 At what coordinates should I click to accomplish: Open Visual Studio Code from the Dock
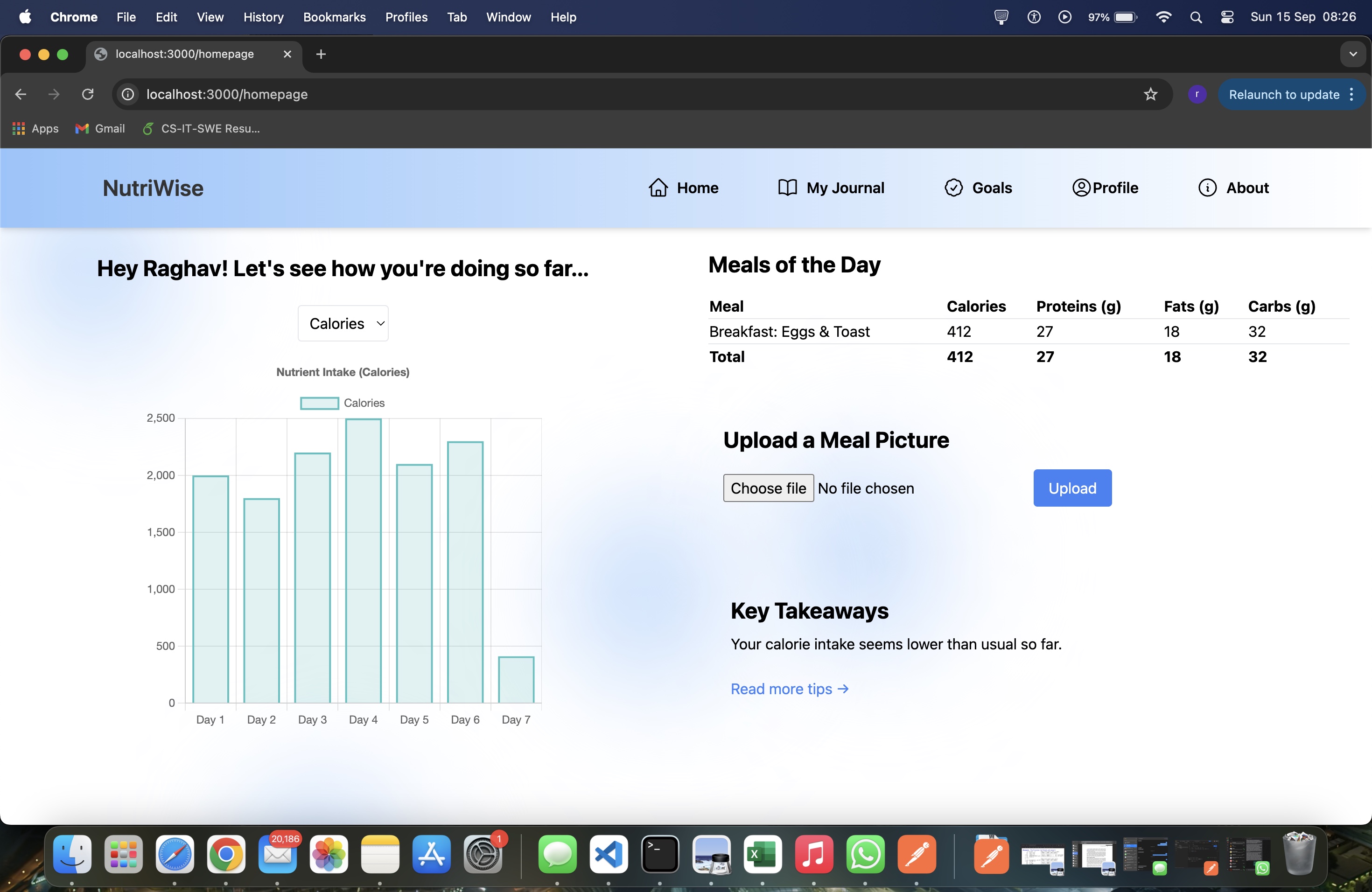(x=609, y=854)
